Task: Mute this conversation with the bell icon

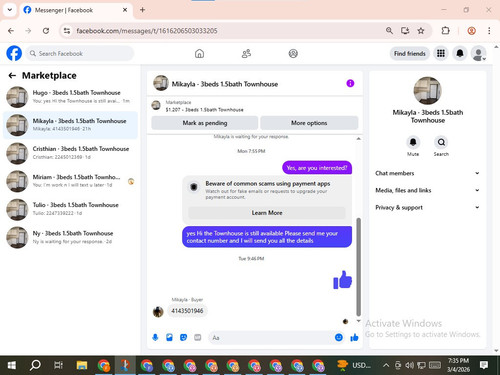Action: click(413, 142)
